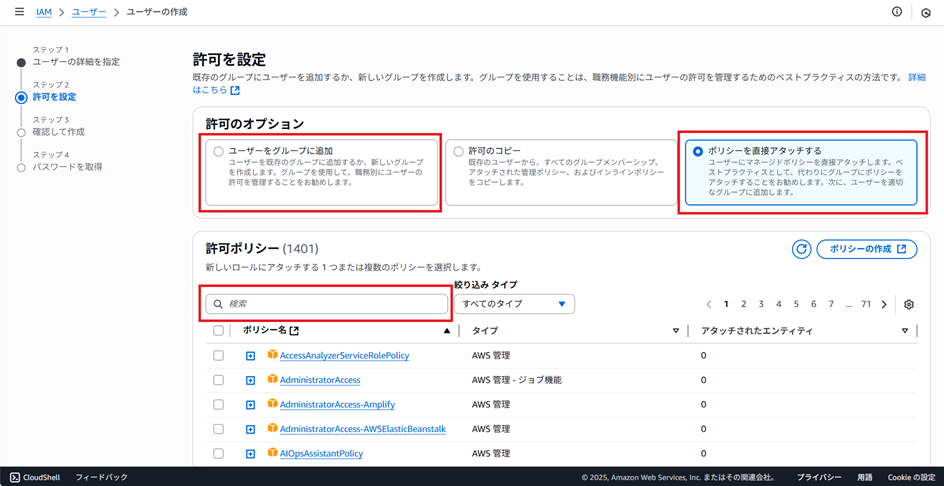
Task: Go to page 3 of policies
Action: coord(761,304)
